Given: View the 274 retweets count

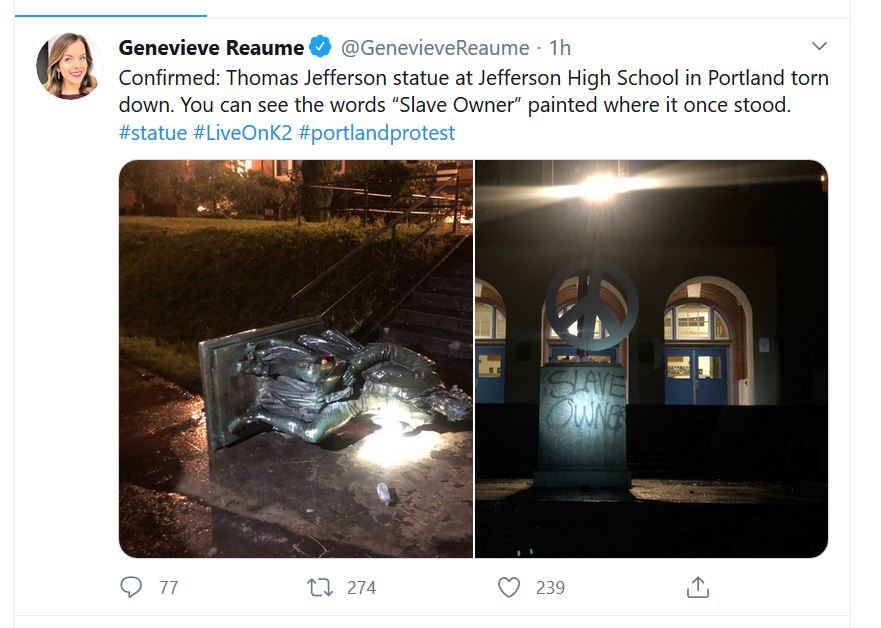Looking at the screenshot, I should 361,588.
